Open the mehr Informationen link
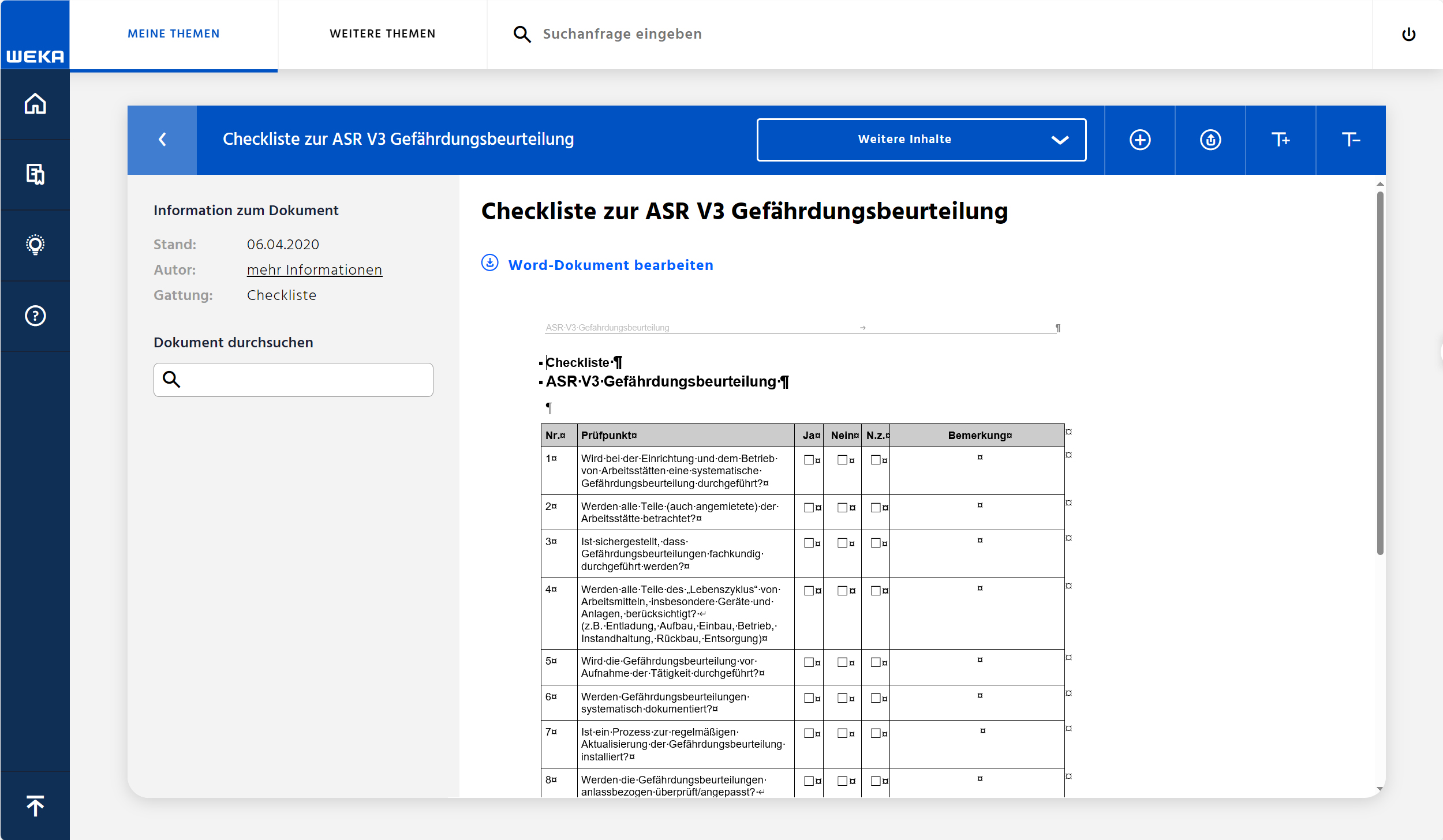Image resolution: width=1443 pixels, height=840 pixels. tap(315, 270)
